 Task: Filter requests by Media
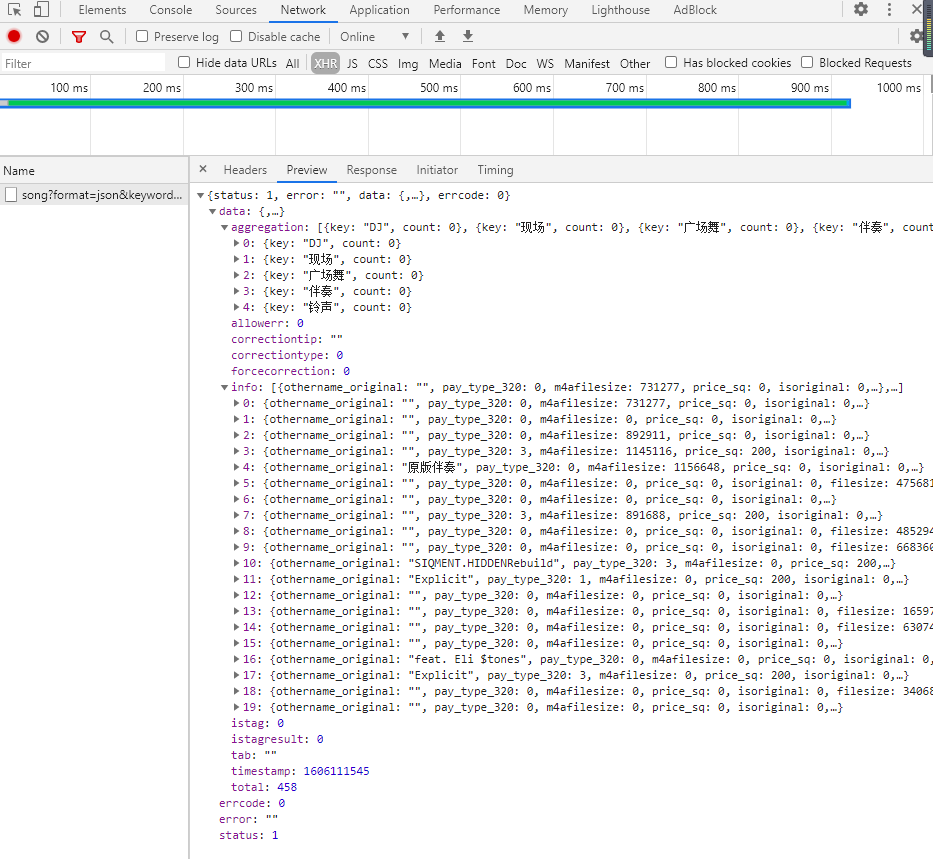(x=444, y=64)
